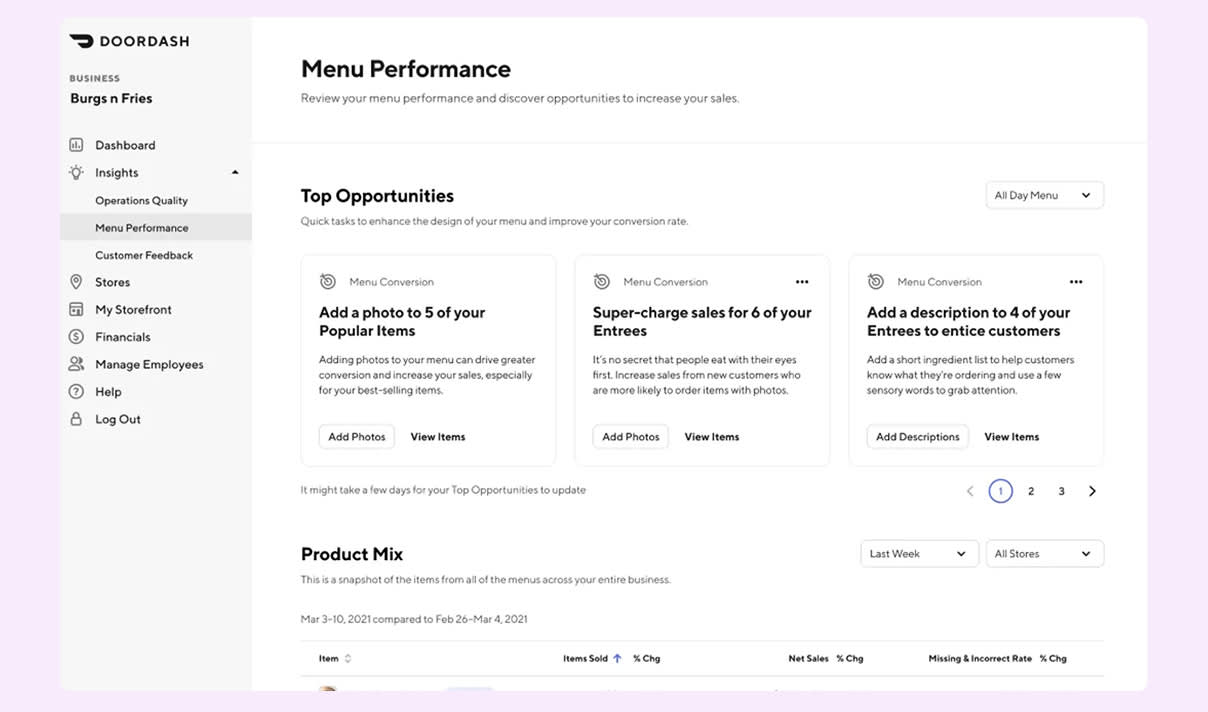This screenshot has width=1208, height=712.
Task: Click the Dashboard icon in the sidebar
Action: coord(76,144)
